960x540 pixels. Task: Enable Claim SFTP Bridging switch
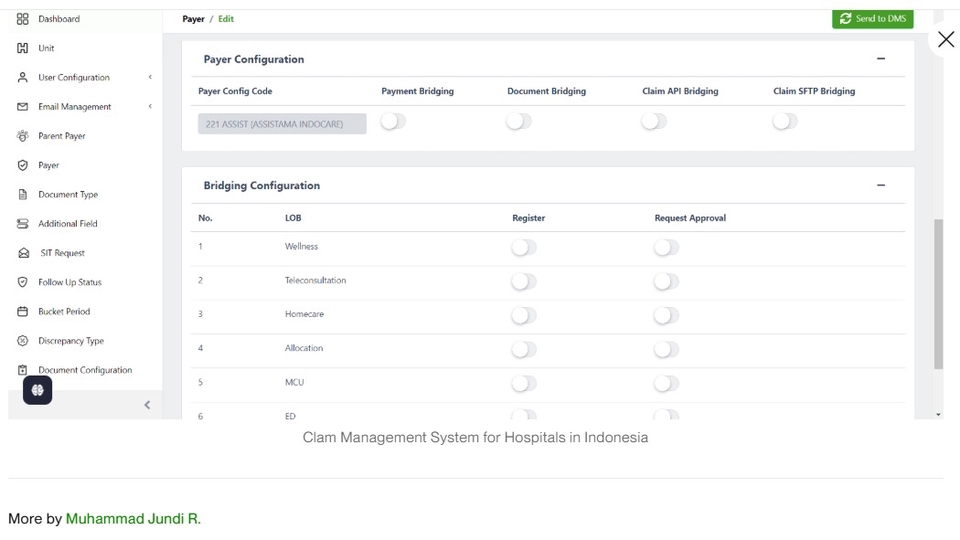[785, 121]
